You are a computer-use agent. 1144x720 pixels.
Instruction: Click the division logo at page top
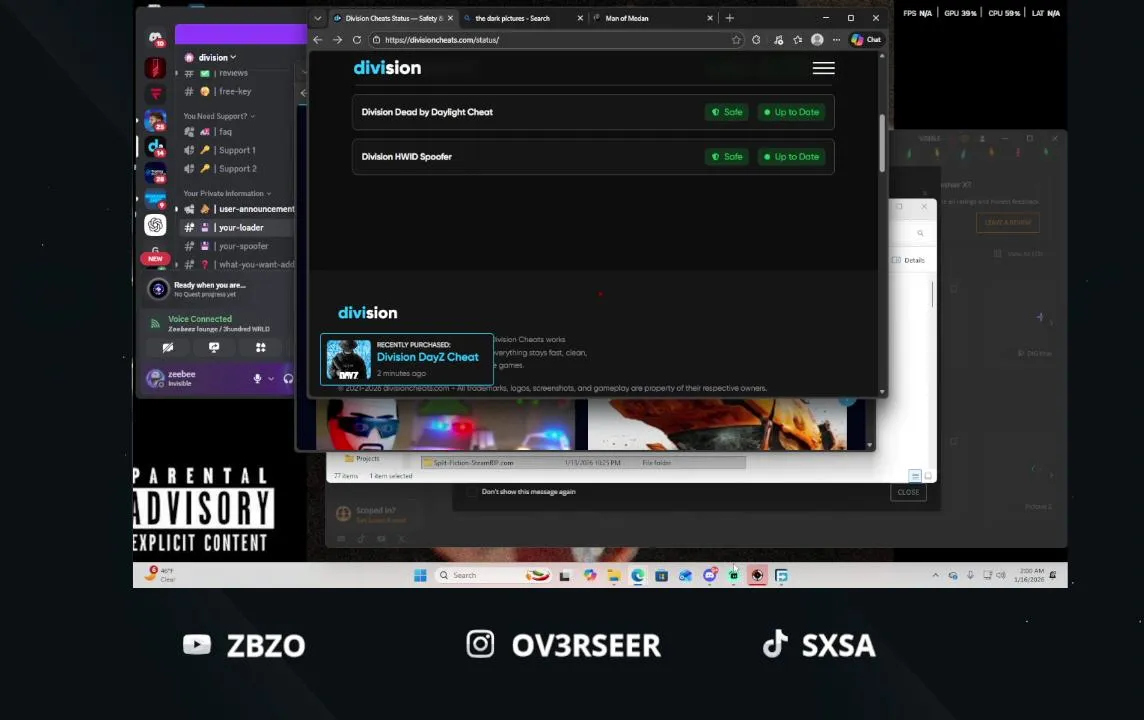[x=387, y=68]
